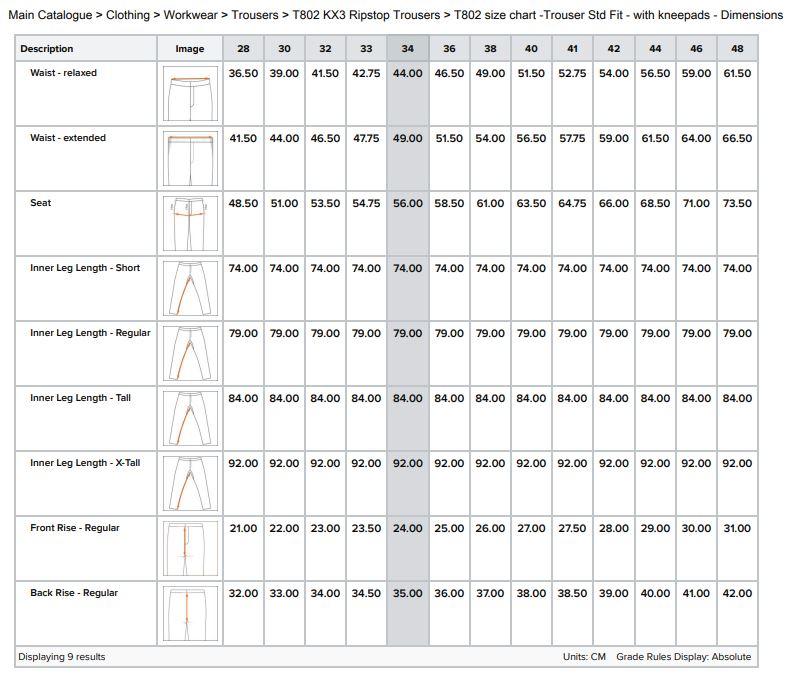View the Inner Leg Length - X-Tall image
Screen dimensions: 809x688
coord(189,483)
